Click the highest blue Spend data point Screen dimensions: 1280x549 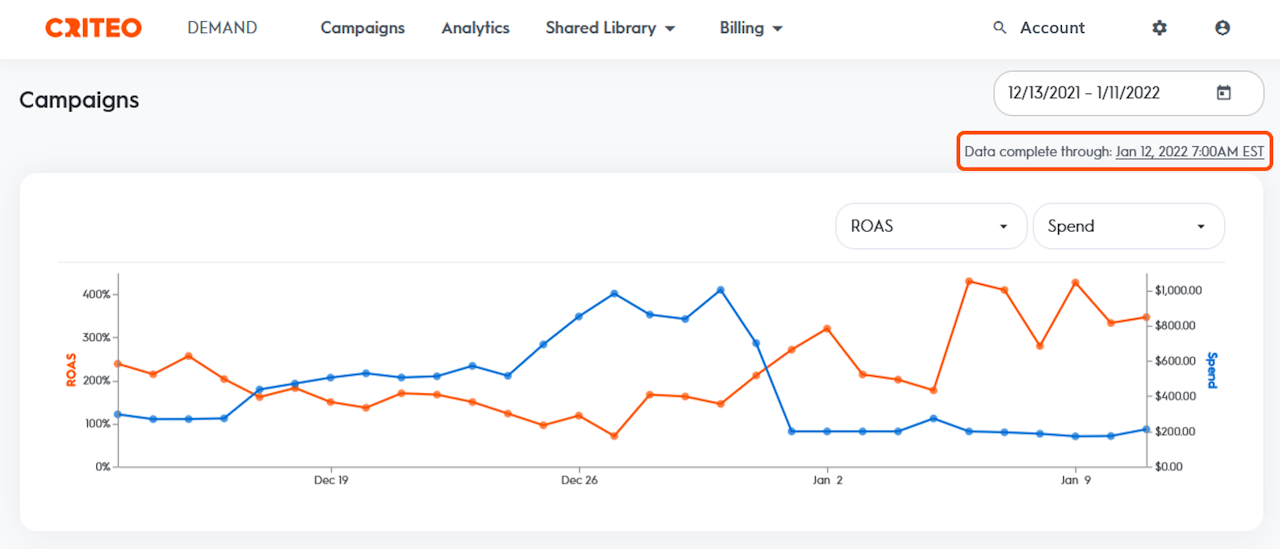(720, 290)
